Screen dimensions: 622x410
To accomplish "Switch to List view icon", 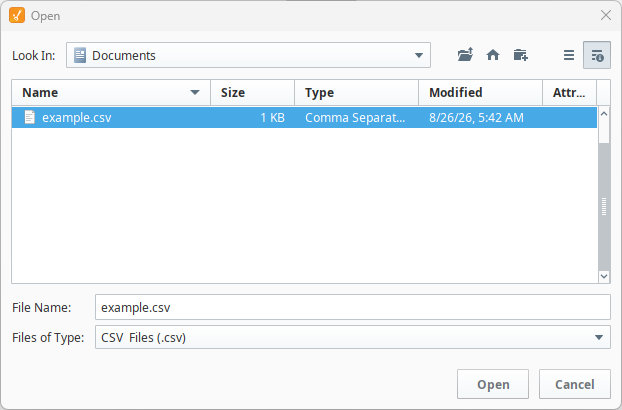I will 569,55.
